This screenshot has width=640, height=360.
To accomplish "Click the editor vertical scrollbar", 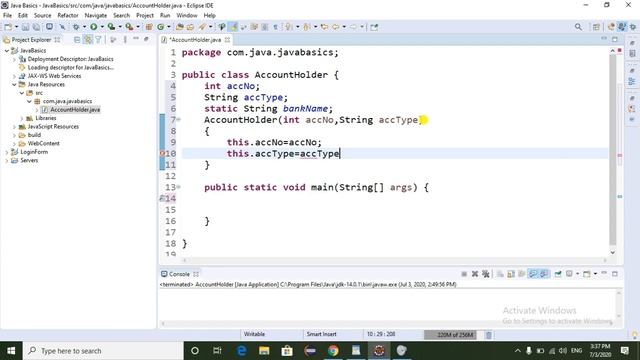I will (613, 151).
